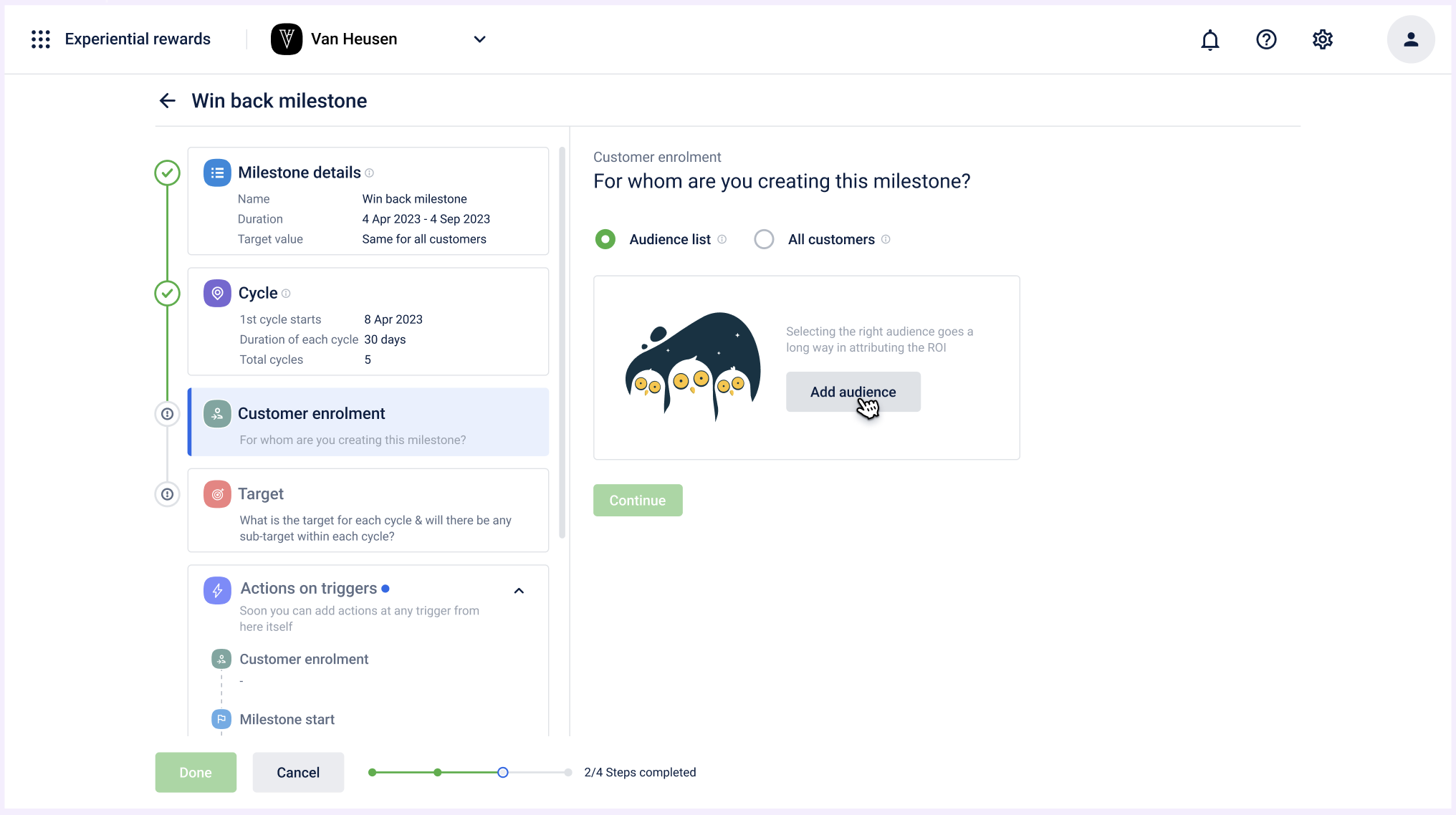The image size is (1456, 815).
Task: Click the info icon beside All customers
Action: (886, 239)
